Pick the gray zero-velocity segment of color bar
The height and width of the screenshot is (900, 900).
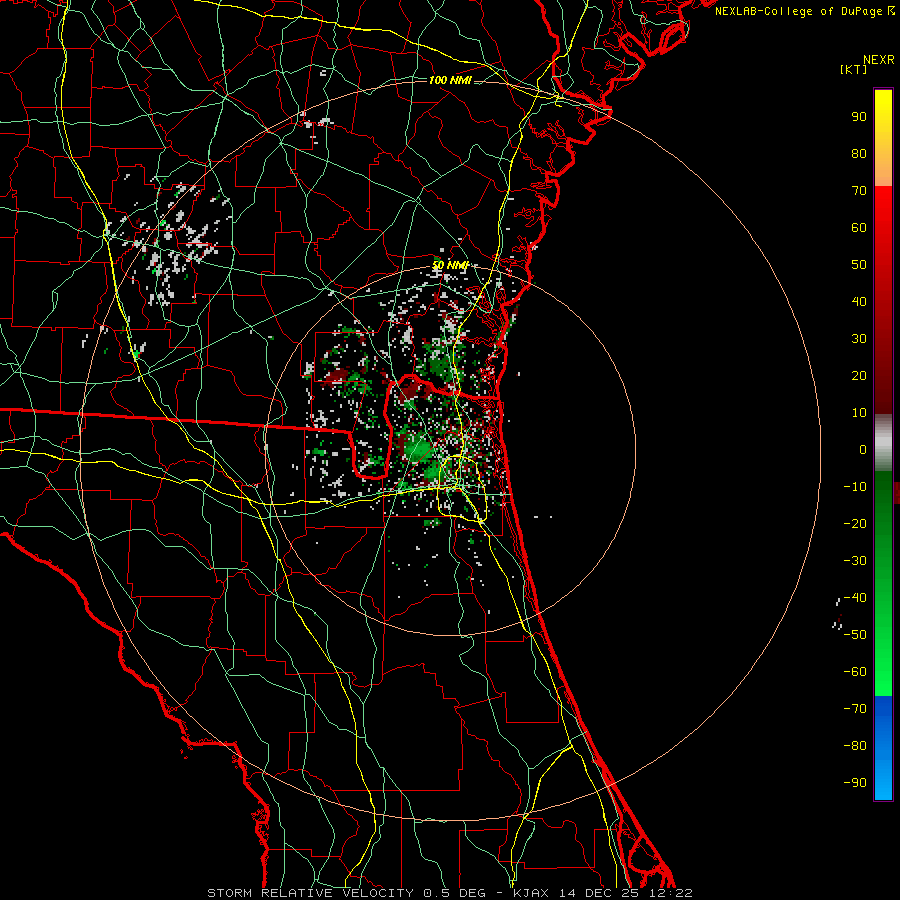[883, 443]
